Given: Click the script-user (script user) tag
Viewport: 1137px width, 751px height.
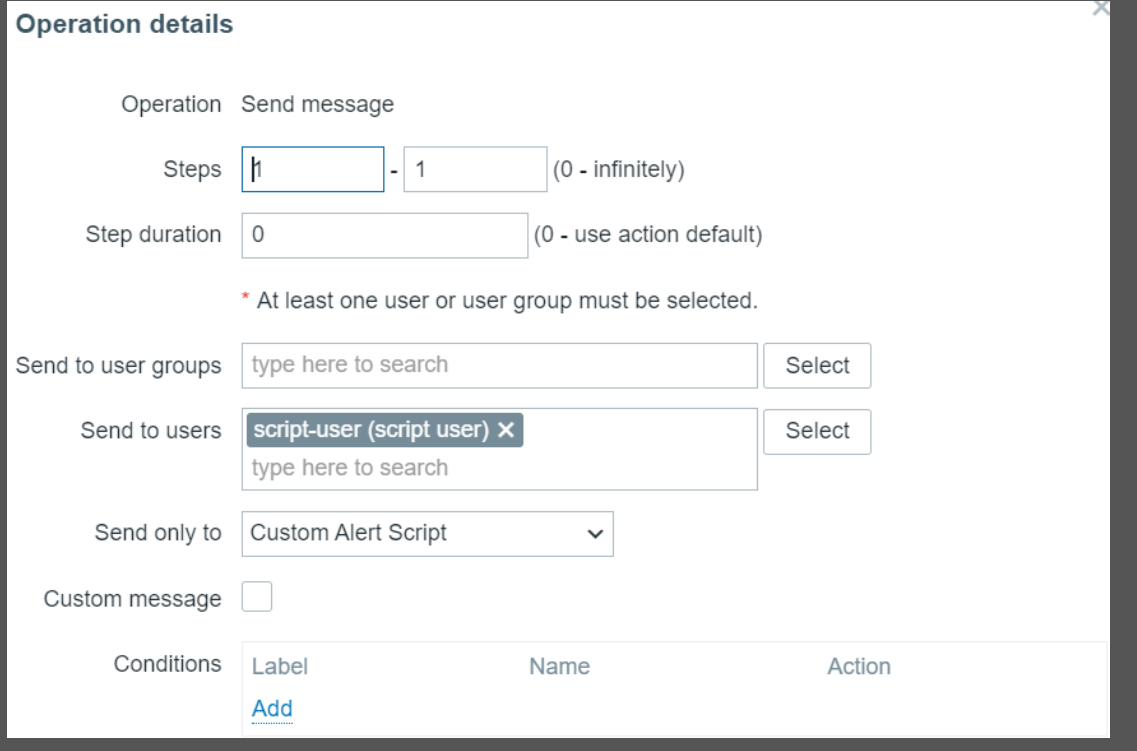Looking at the screenshot, I should coord(371,430).
